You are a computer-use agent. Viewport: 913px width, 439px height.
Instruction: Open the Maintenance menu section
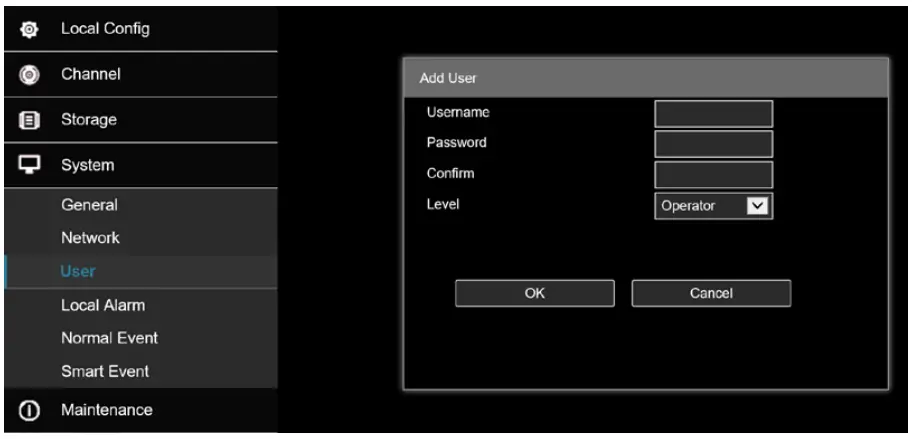[x=141, y=410]
